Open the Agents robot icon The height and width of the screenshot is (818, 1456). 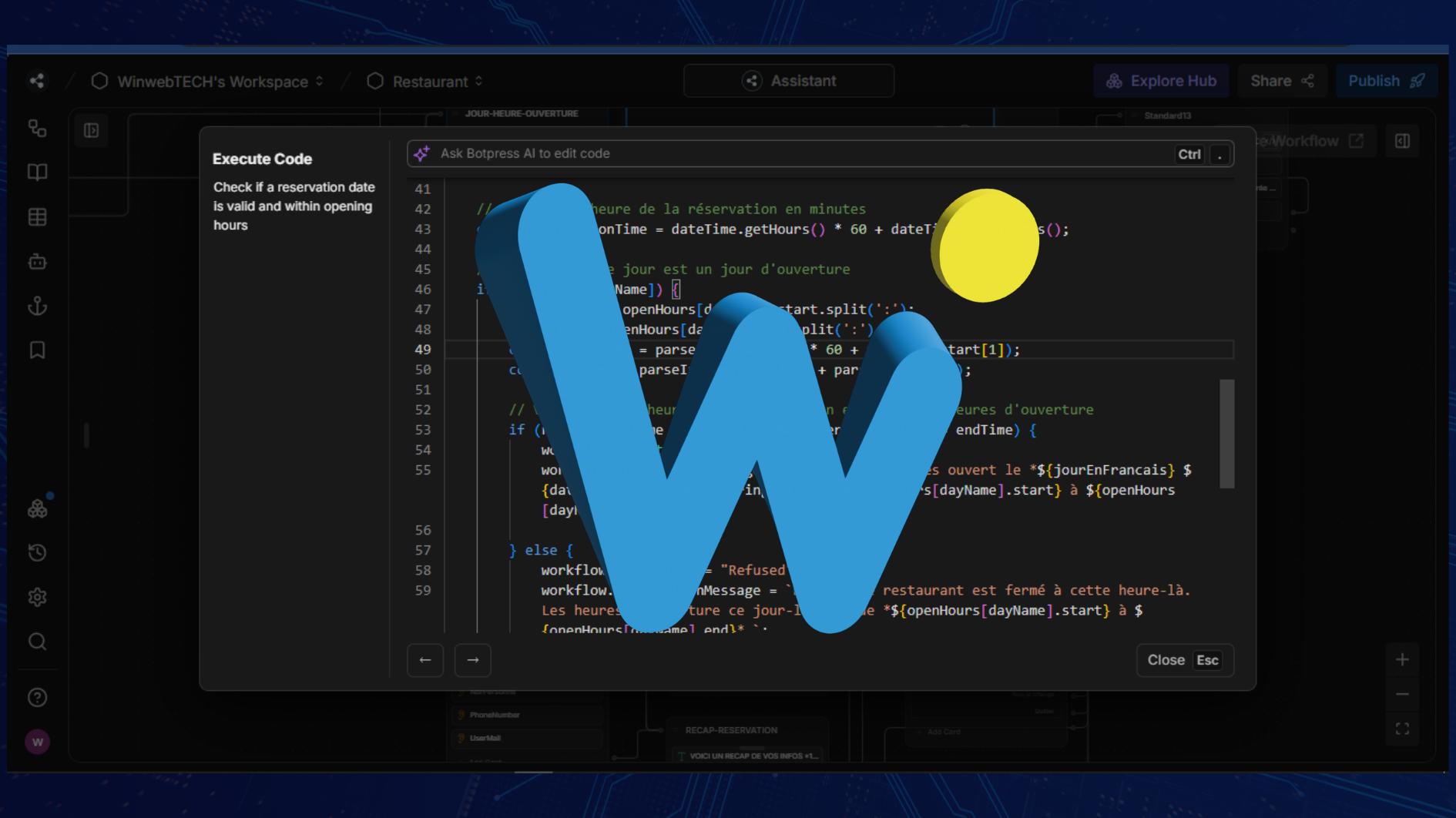(x=37, y=262)
